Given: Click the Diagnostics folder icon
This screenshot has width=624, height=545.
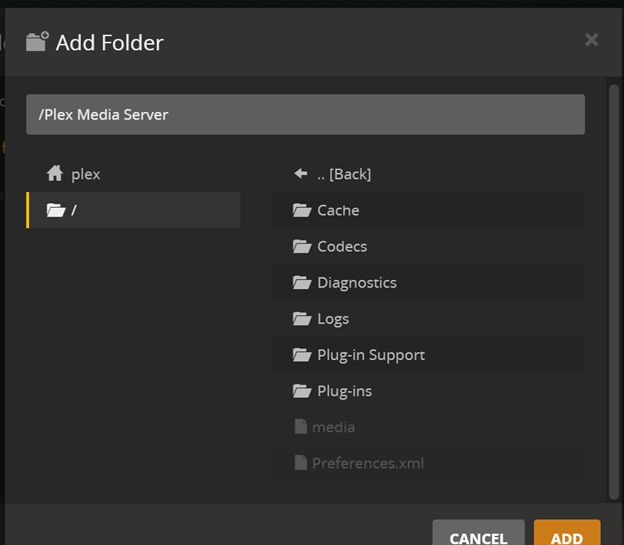Looking at the screenshot, I should [x=302, y=282].
